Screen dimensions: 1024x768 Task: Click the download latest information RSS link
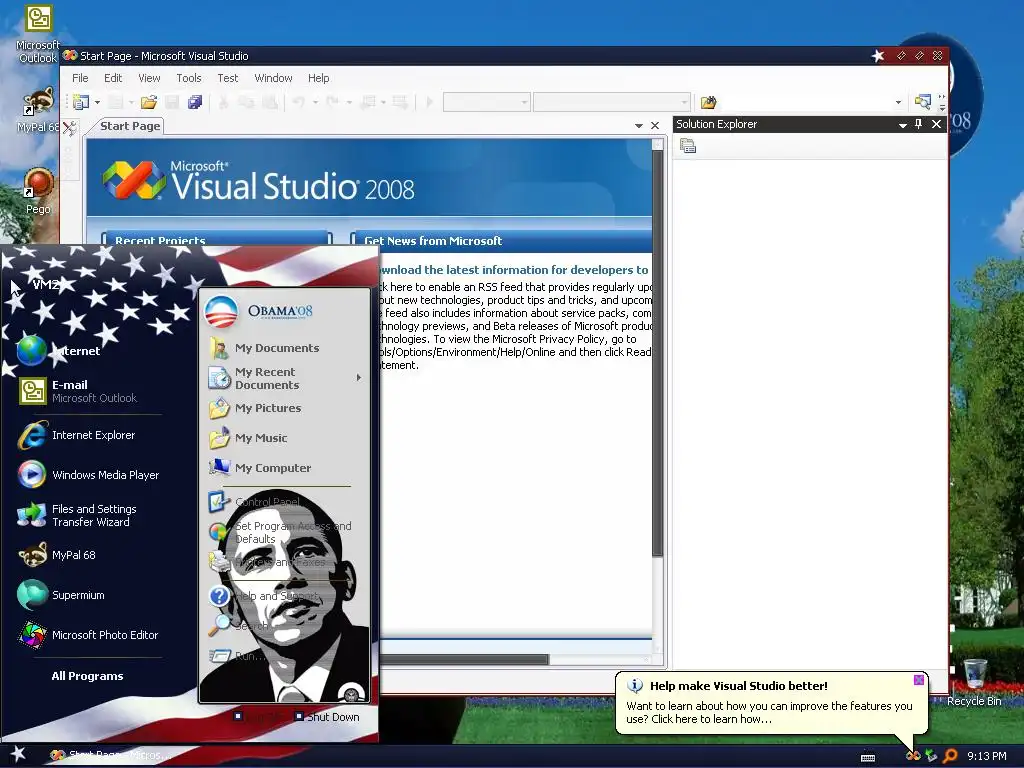pos(513,270)
